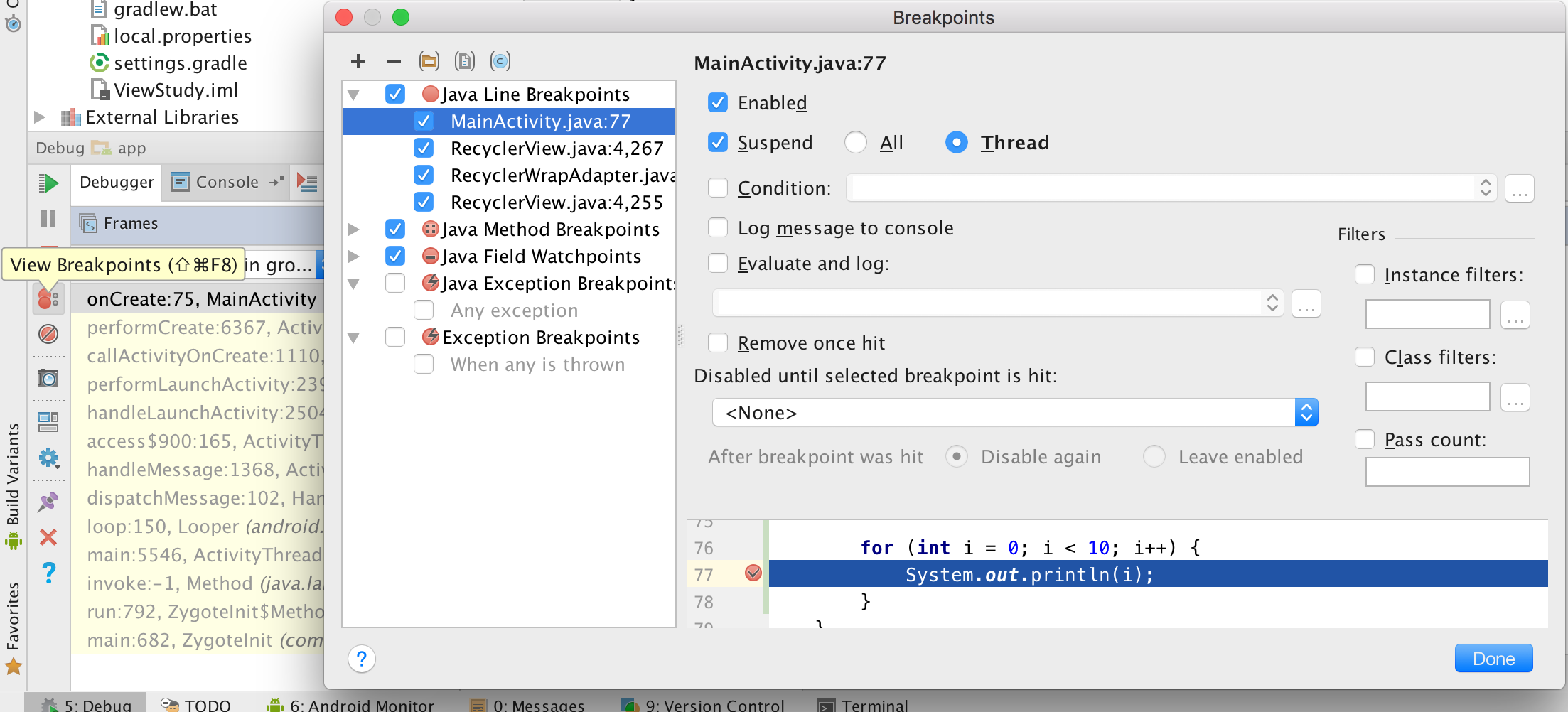Click the add breakpoint plus icon
This screenshot has width=1568, height=712.
pyautogui.click(x=358, y=62)
